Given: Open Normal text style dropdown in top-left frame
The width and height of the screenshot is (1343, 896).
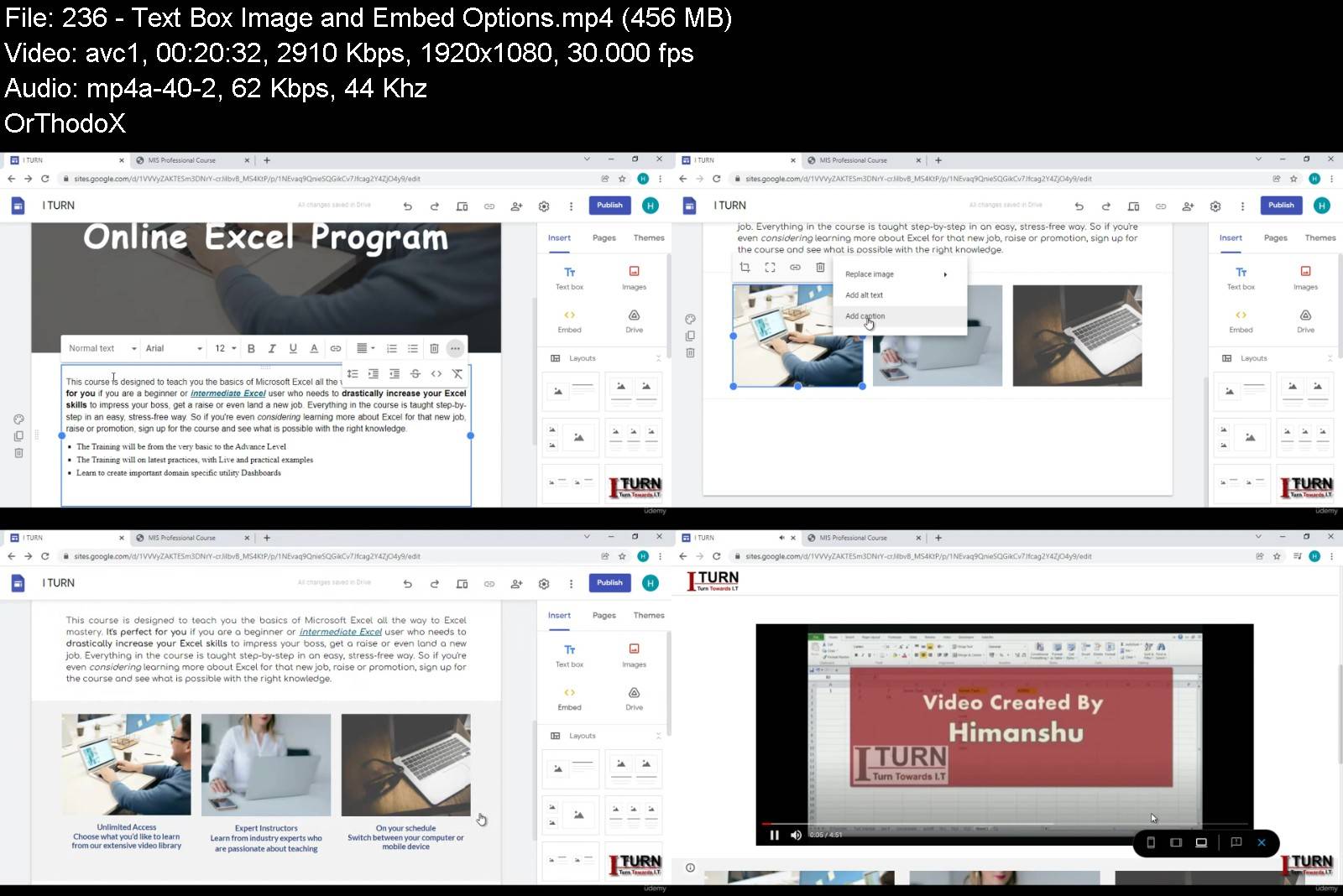Looking at the screenshot, I should [102, 348].
